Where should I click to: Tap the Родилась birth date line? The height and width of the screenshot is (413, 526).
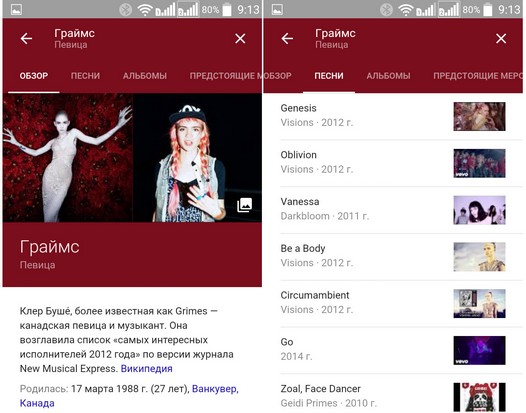click(x=129, y=396)
